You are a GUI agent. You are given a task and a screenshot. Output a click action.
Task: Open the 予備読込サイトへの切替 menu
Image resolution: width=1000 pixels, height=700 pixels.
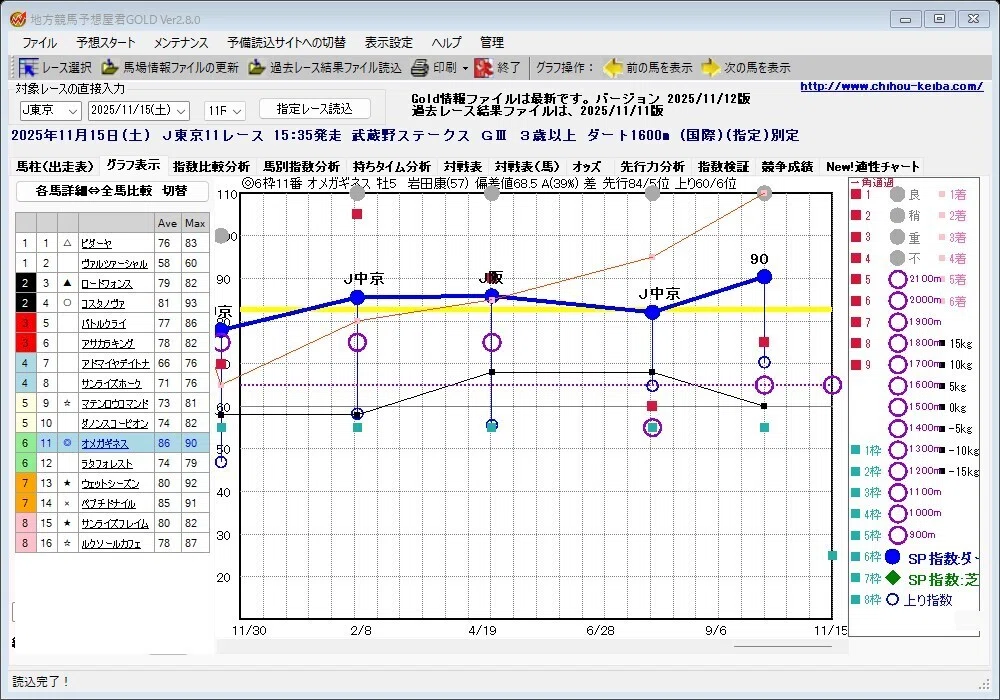[x=286, y=43]
